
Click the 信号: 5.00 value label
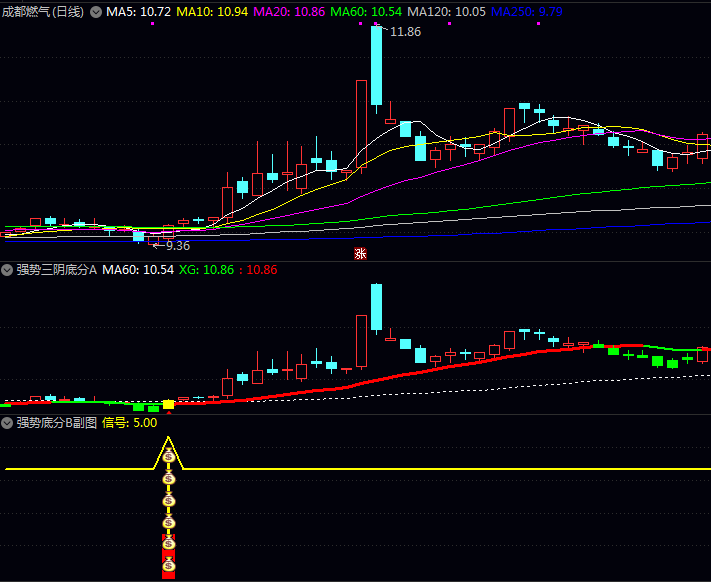pyautogui.click(x=130, y=423)
